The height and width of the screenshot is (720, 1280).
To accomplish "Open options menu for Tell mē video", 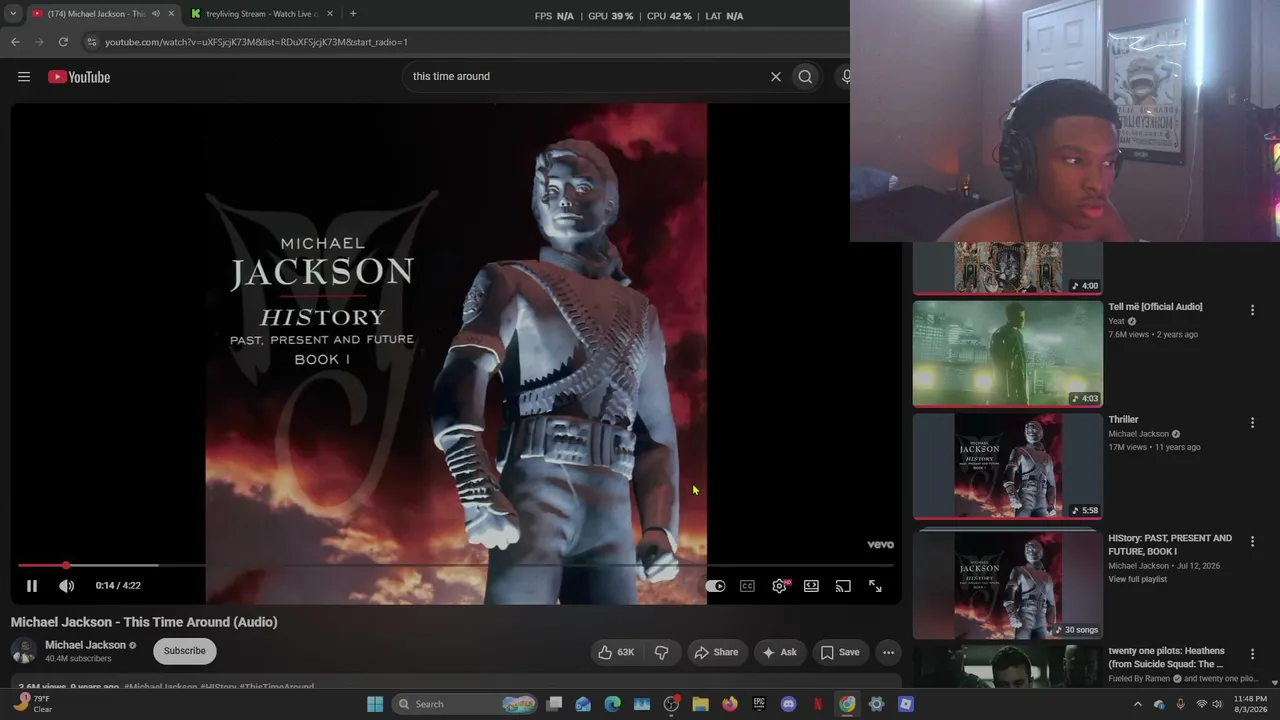I will (x=1252, y=311).
